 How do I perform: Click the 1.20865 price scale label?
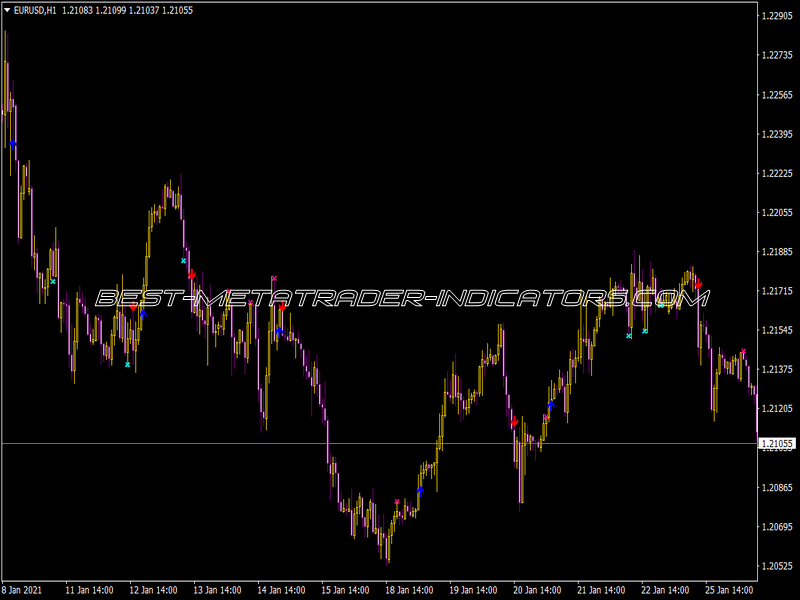coord(777,487)
